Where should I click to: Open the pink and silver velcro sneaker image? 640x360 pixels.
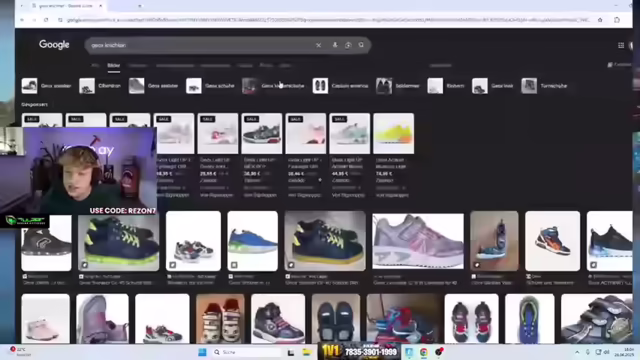[x=418, y=241]
